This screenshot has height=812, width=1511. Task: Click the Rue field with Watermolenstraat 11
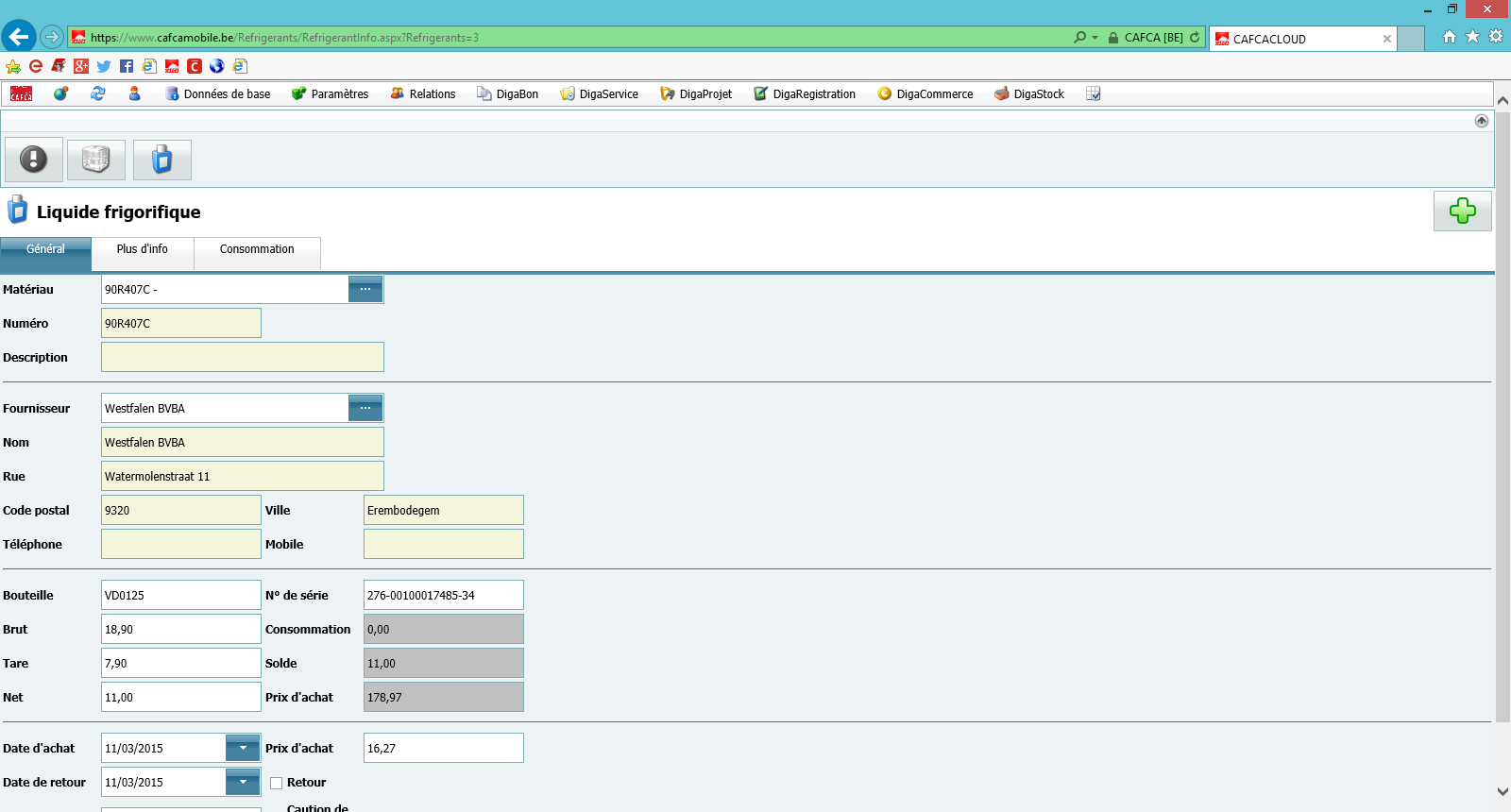pyautogui.click(x=243, y=476)
